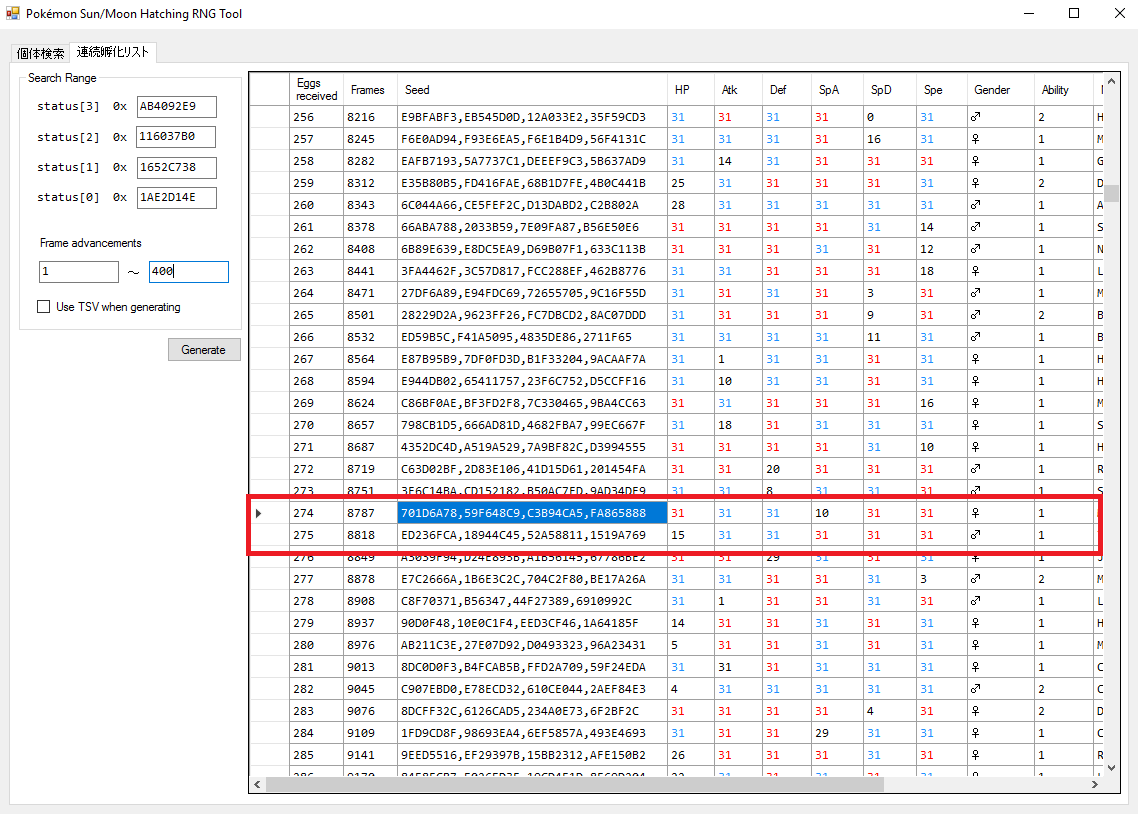The image size is (1138, 814).
Task: Select the seed cell in row 275
Action: click(531, 535)
